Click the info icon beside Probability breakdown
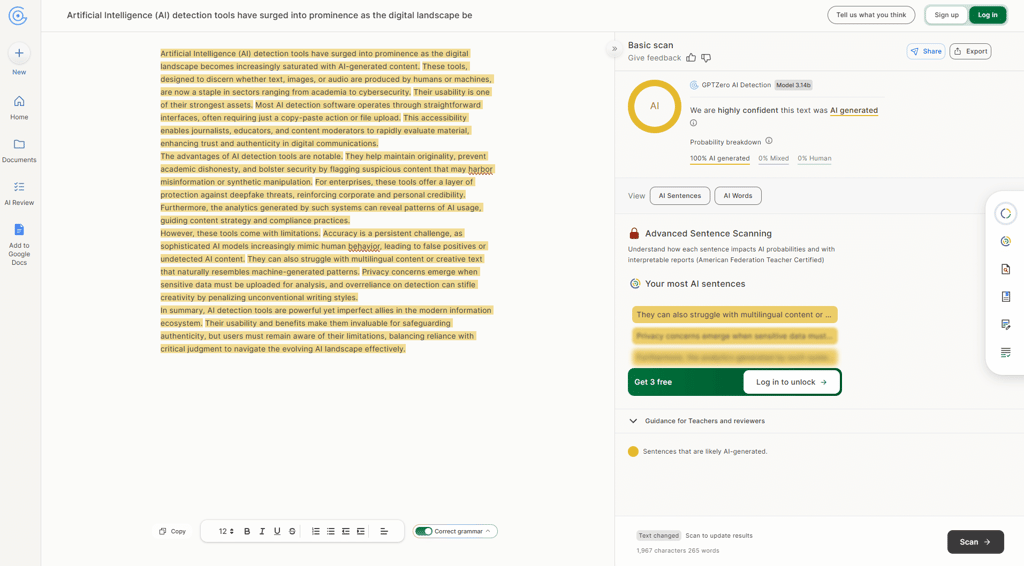Viewport: 1024px width, 566px height. 769,141
